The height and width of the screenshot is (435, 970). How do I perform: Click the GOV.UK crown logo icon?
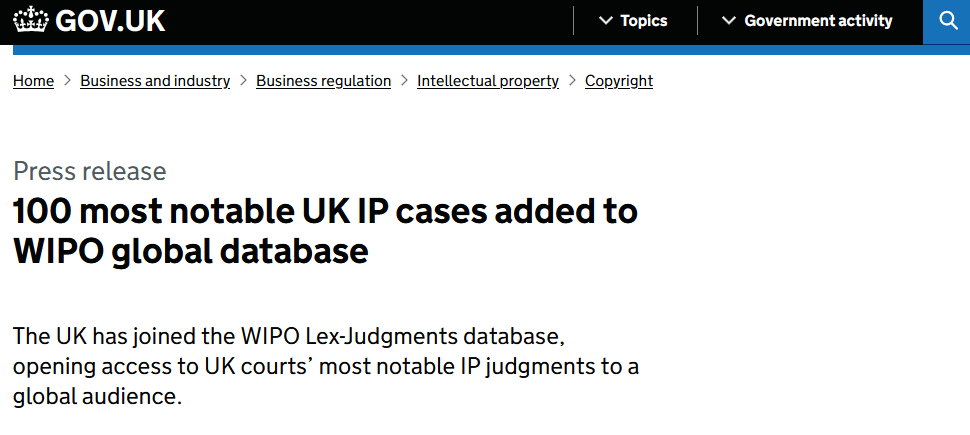coord(31,21)
